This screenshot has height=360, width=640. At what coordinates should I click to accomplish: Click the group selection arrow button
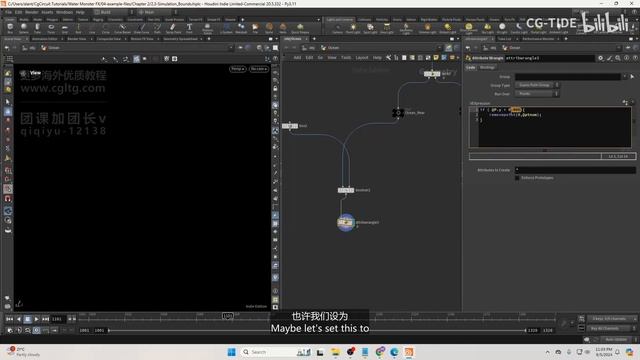click(x=632, y=76)
